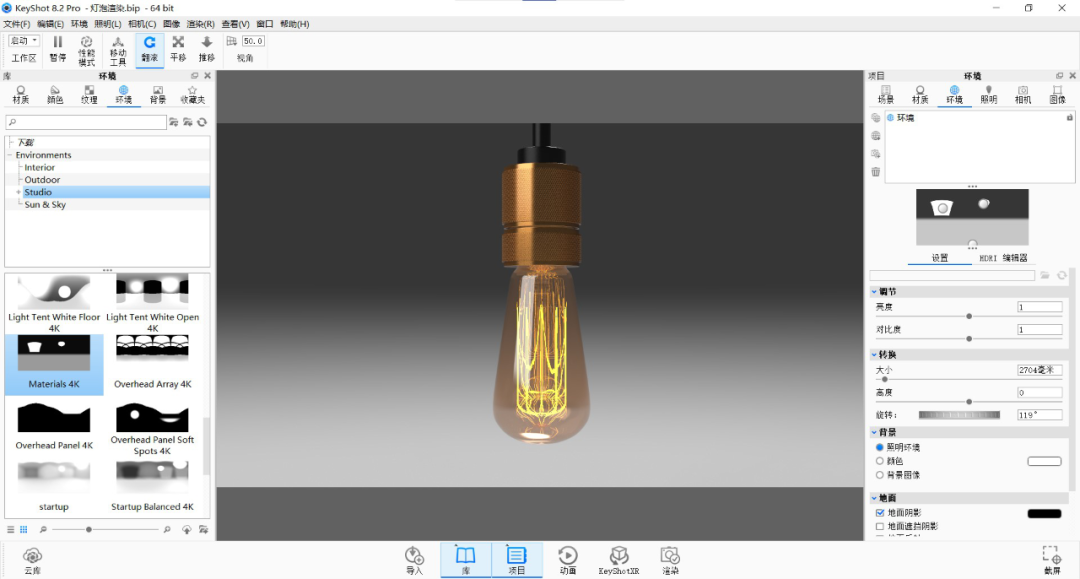Click the Size (大小) value field
Image resolution: width=1080 pixels, height=579 pixels.
tap(1039, 370)
